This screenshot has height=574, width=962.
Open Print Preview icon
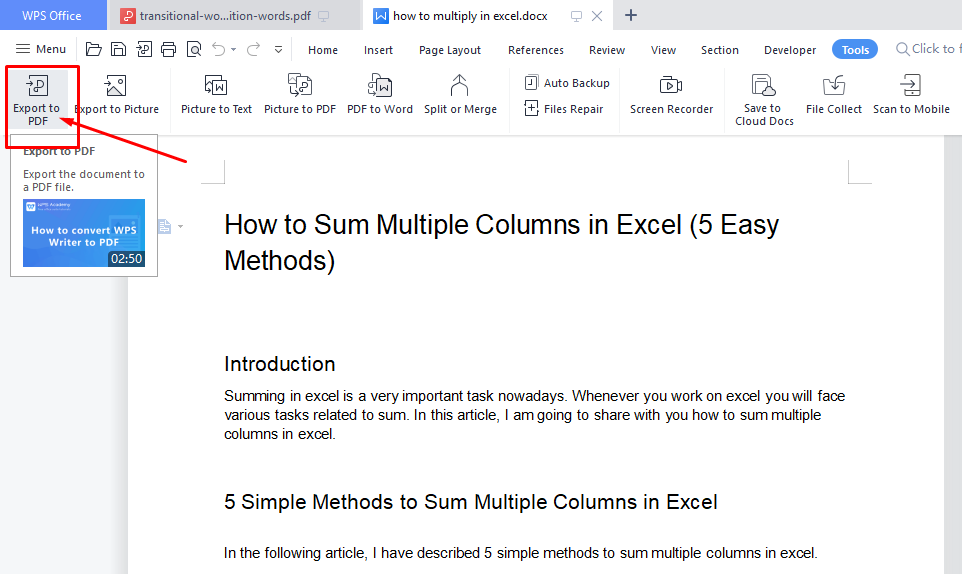194,49
